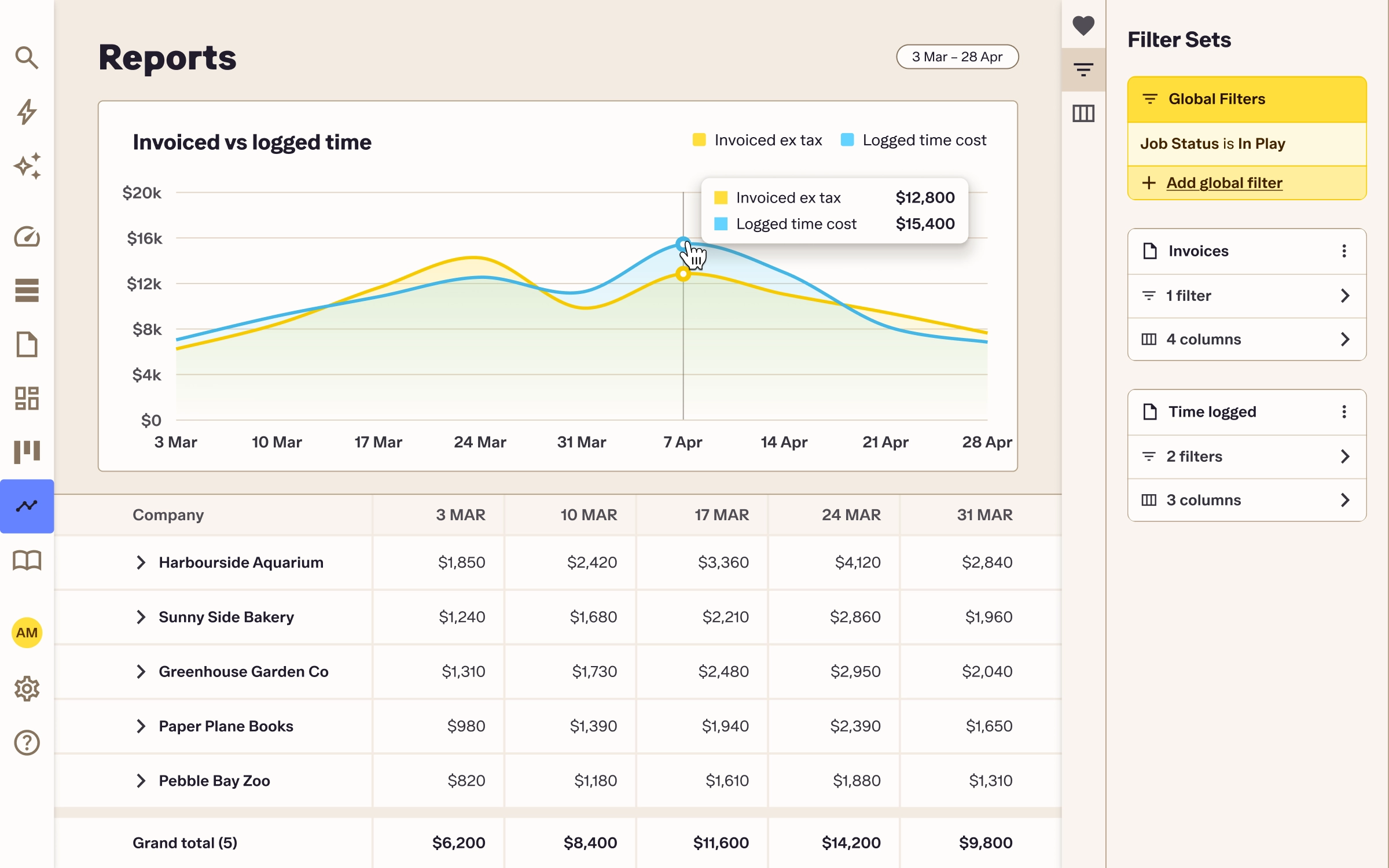
Task: Open the Time logged three-dot menu
Action: (1344, 412)
